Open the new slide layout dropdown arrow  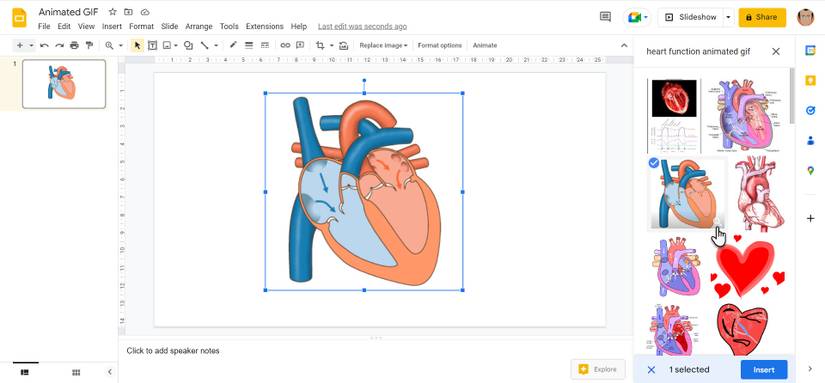[31, 45]
